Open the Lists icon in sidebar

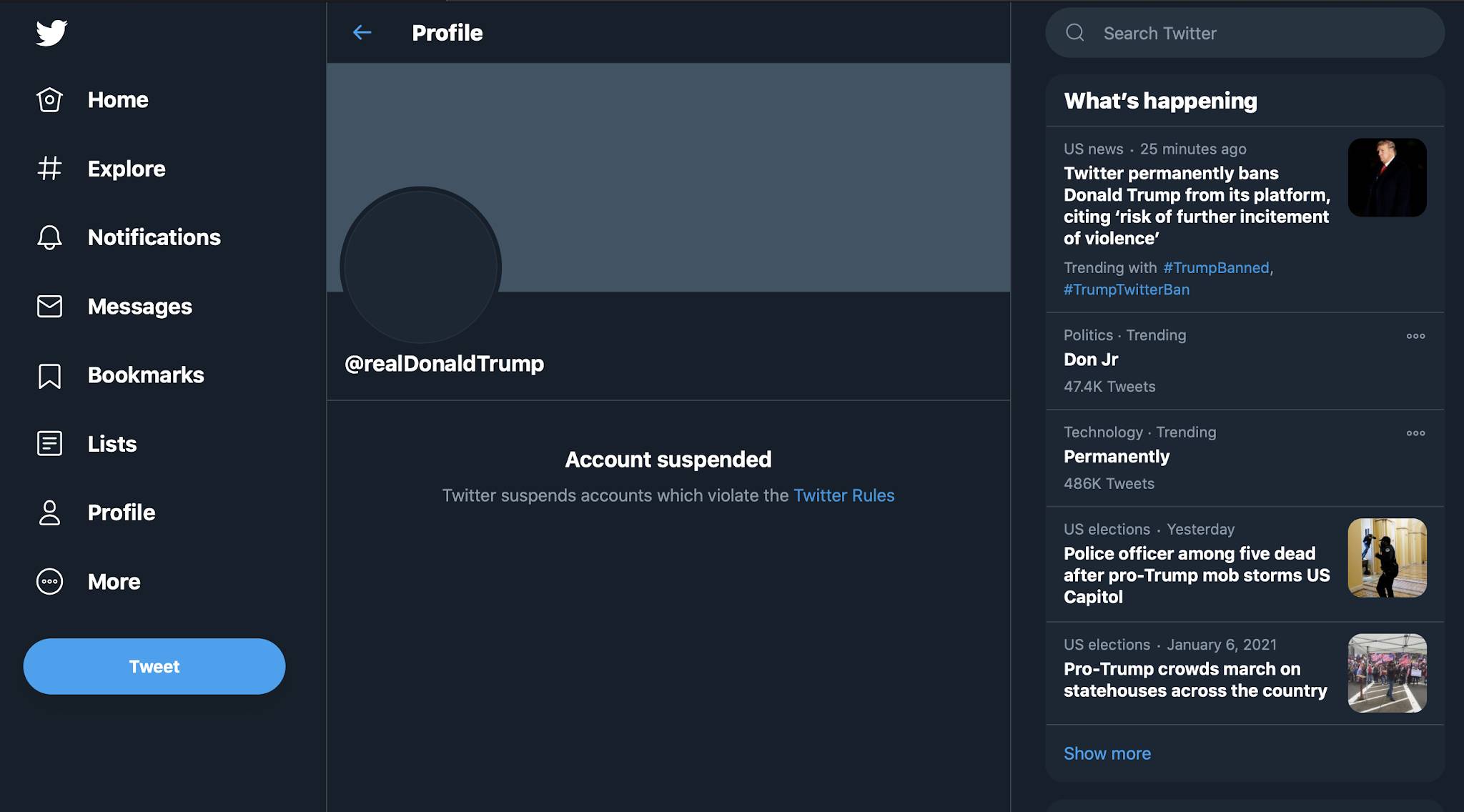[x=49, y=444]
